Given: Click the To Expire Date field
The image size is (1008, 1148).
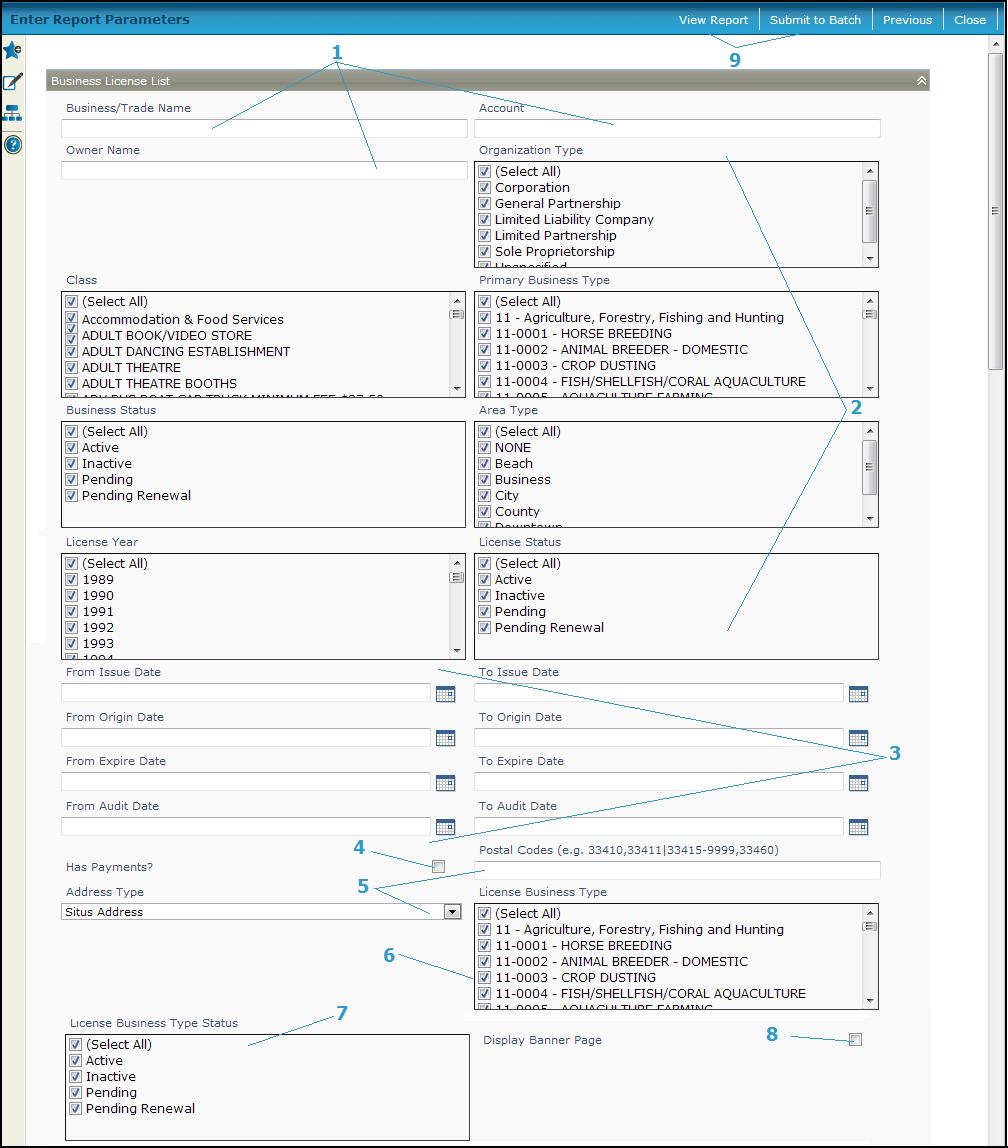Looking at the screenshot, I should click(x=659, y=782).
